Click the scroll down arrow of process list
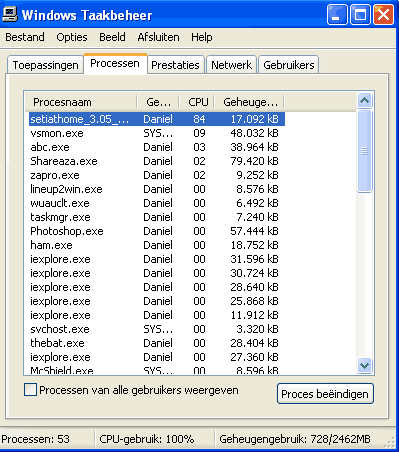The width and height of the screenshot is (399, 452). coord(364,366)
